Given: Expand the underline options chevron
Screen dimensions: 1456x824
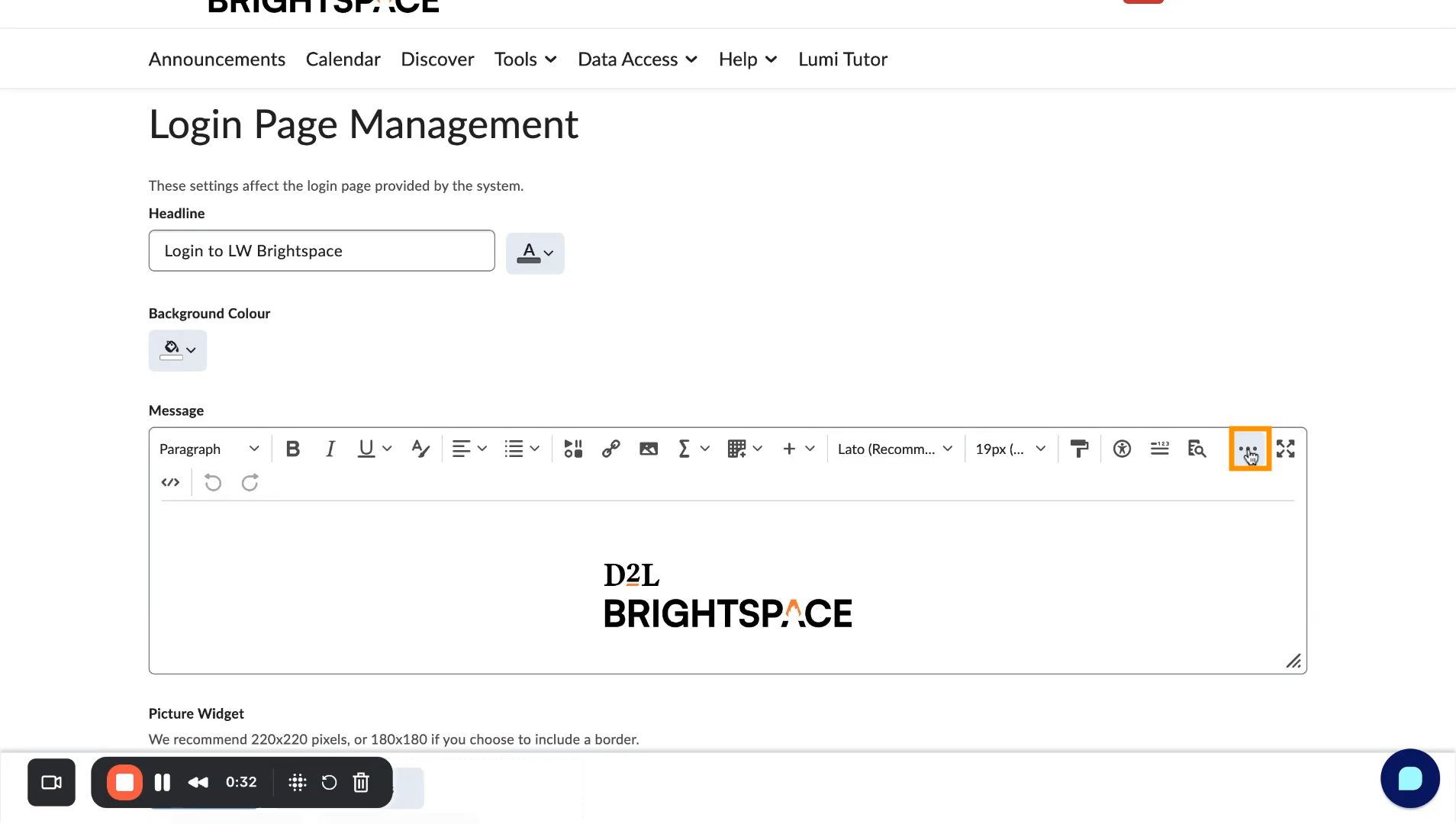Looking at the screenshot, I should (x=387, y=449).
